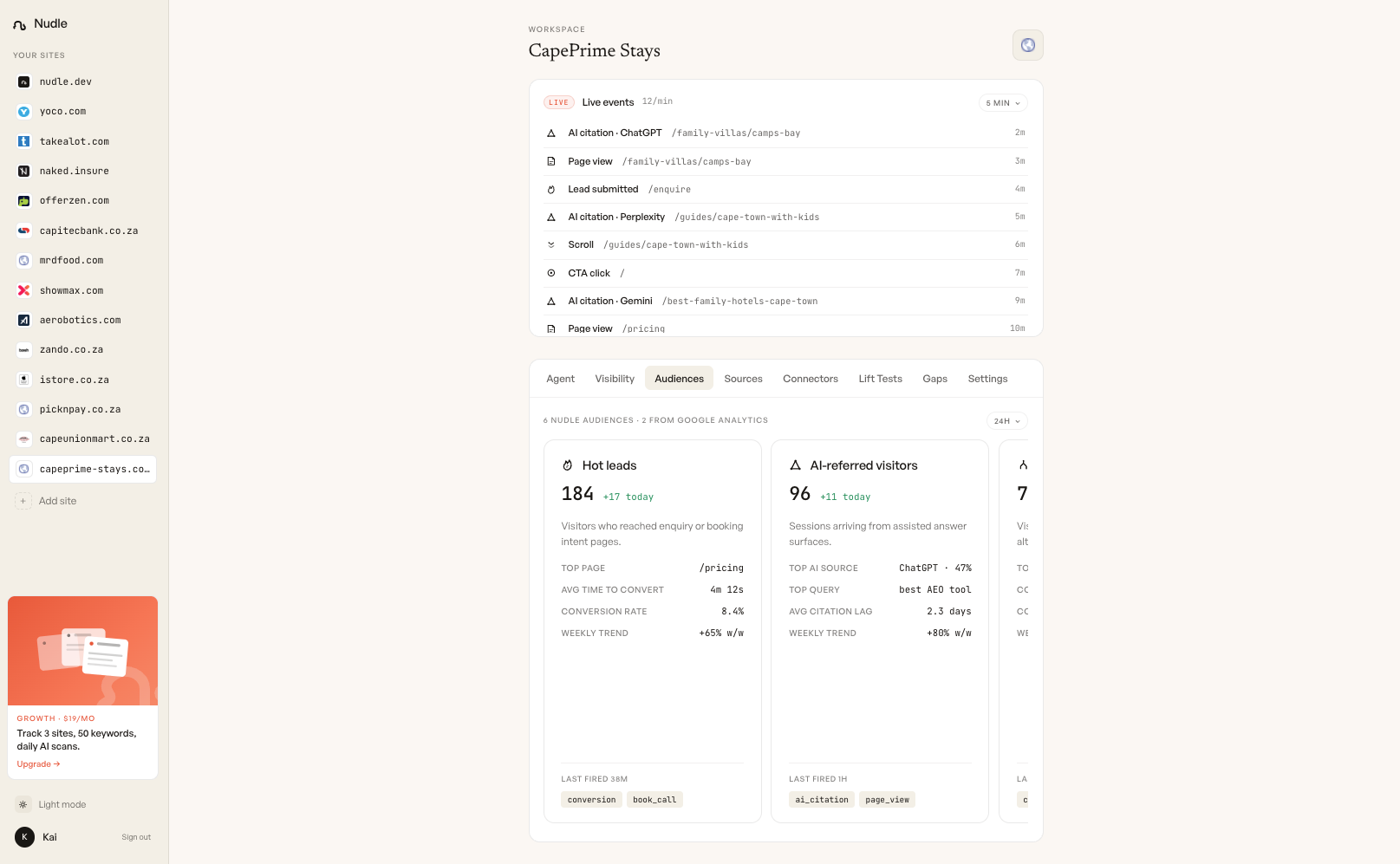Screen dimensions: 1400x864
Task: Switch to the Visibility tab
Action: [615, 379]
